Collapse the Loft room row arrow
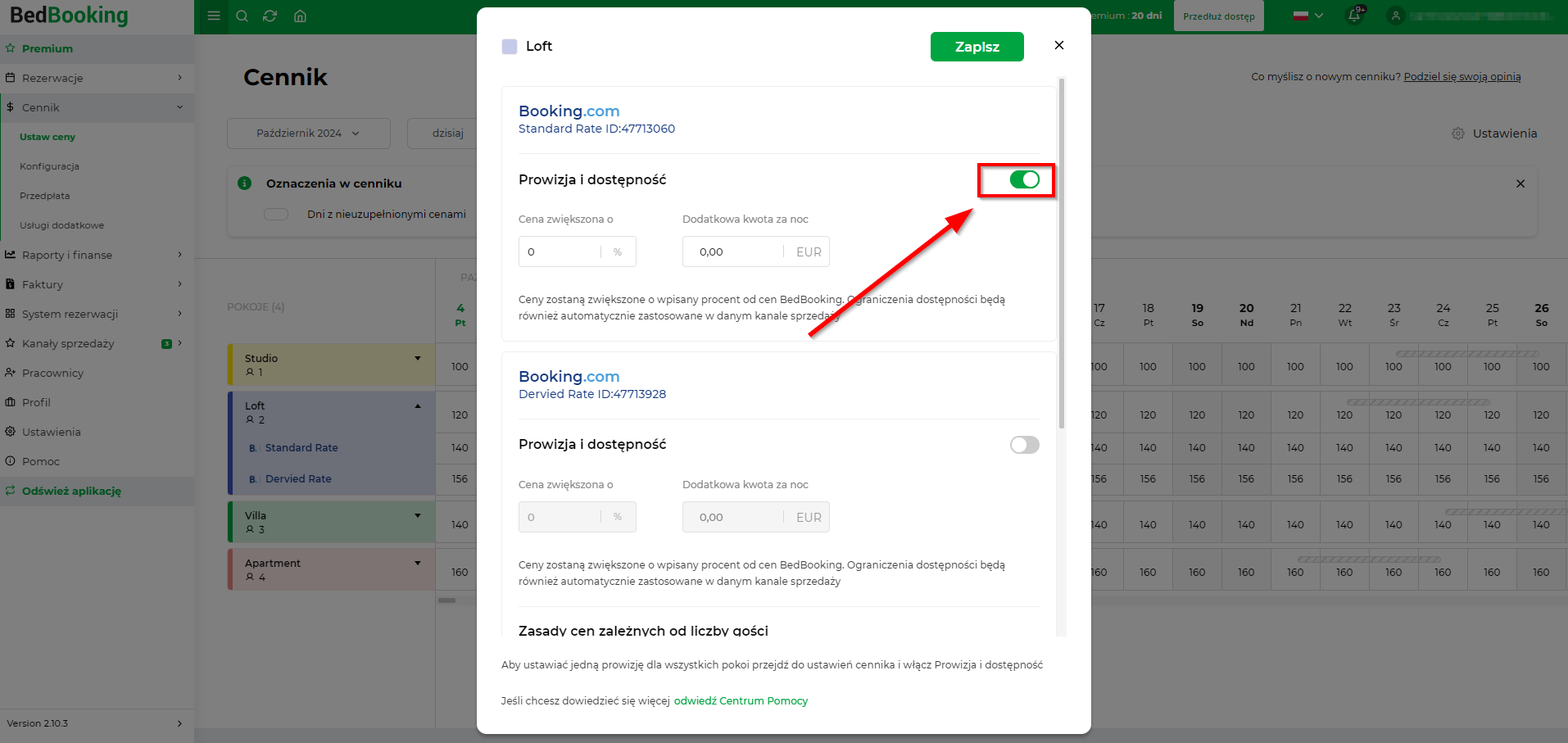The width and height of the screenshot is (1568, 743). [418, 405]
